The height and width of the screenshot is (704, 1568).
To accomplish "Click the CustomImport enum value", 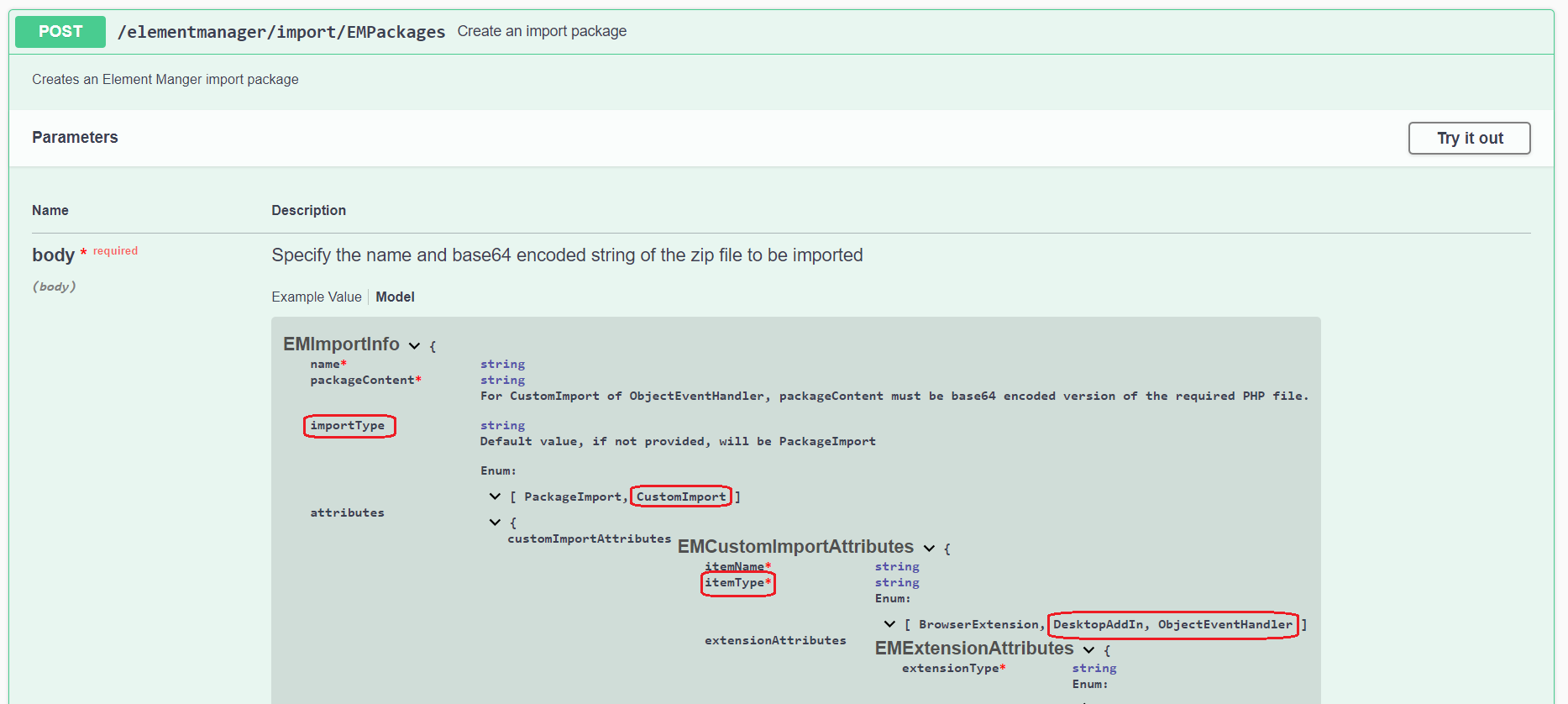I will tap(681, 497).
